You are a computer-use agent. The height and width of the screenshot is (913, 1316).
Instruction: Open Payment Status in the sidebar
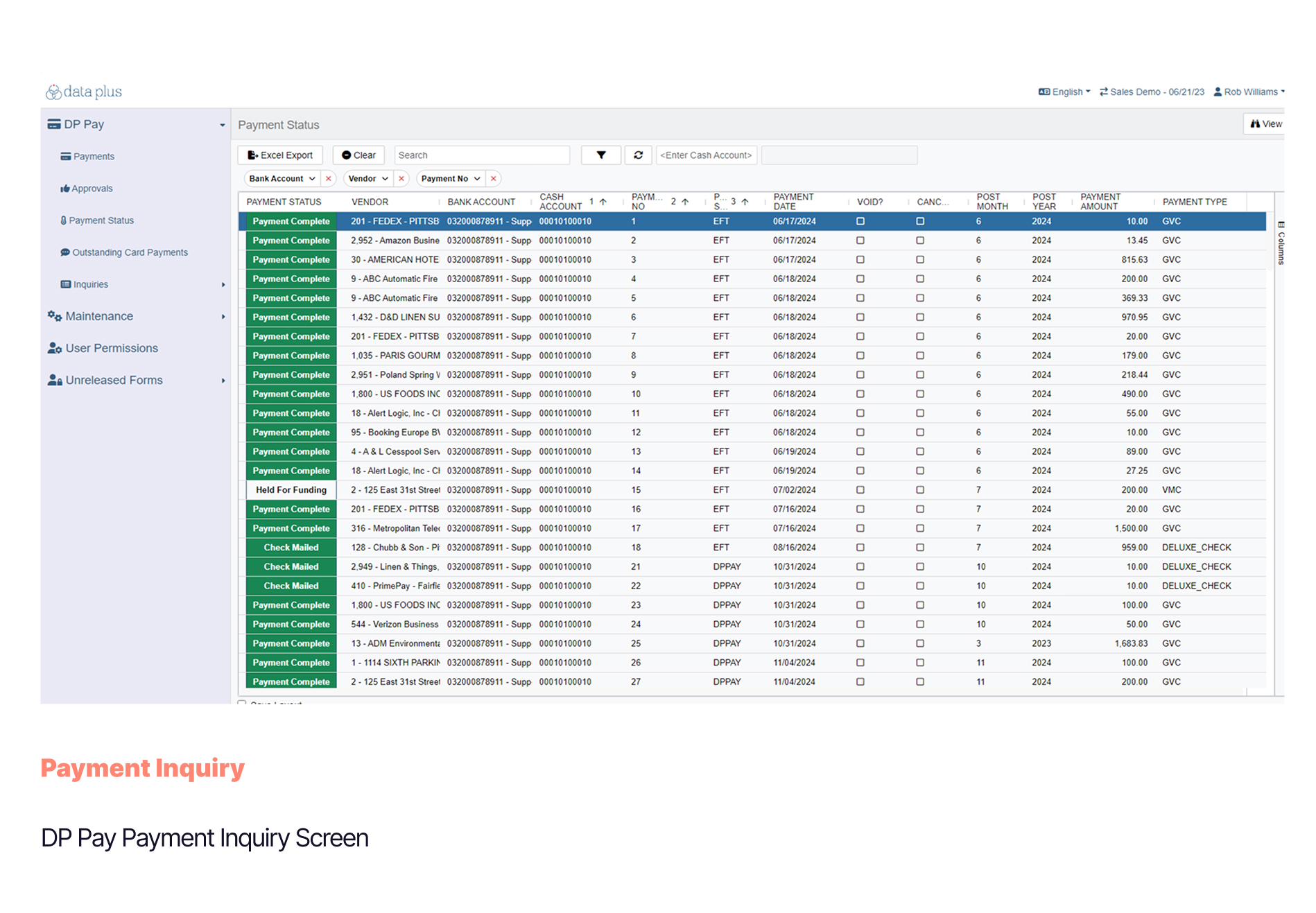click(97, 220)
